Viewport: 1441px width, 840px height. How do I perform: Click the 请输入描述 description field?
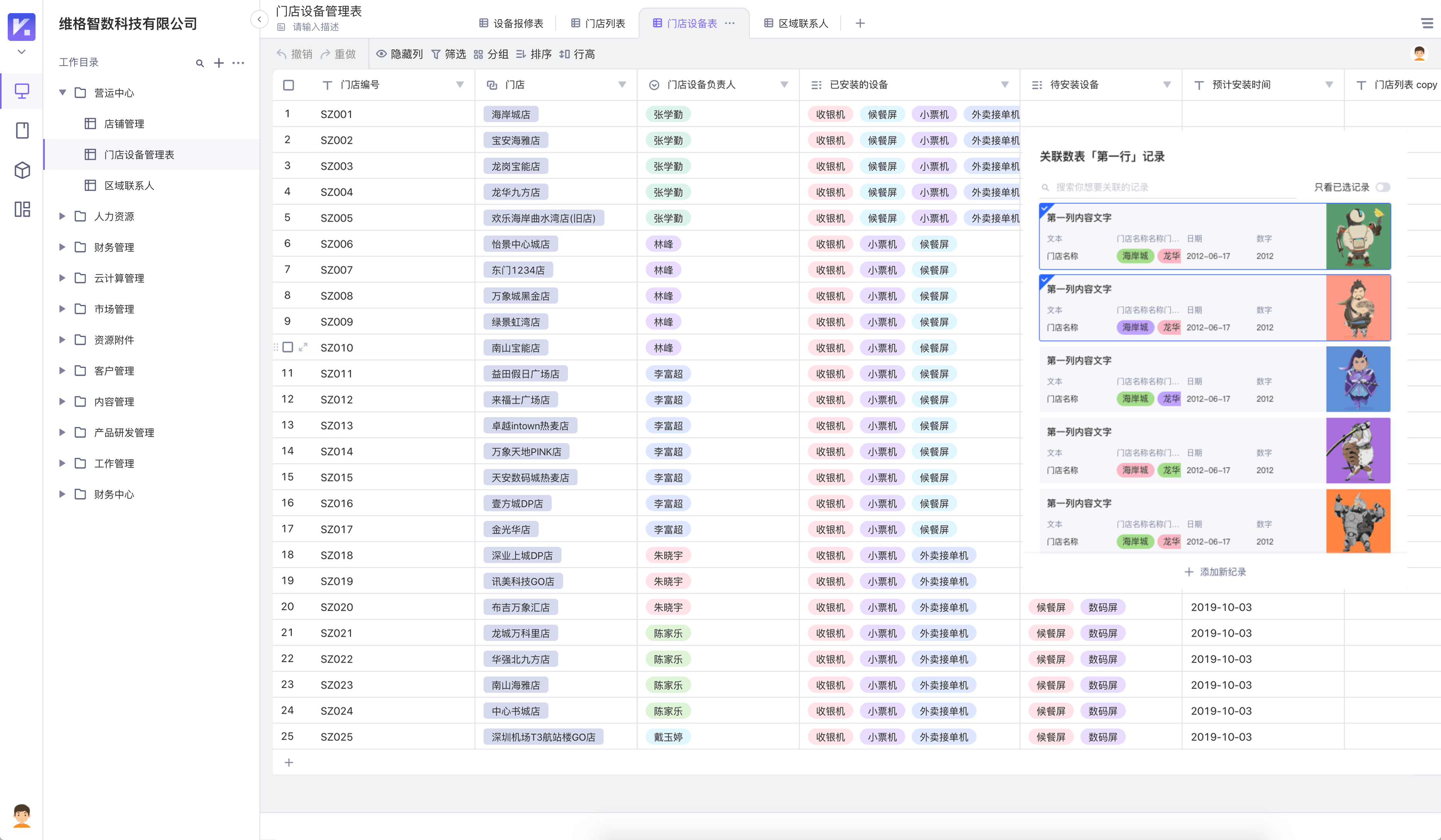tap(315, 27)
